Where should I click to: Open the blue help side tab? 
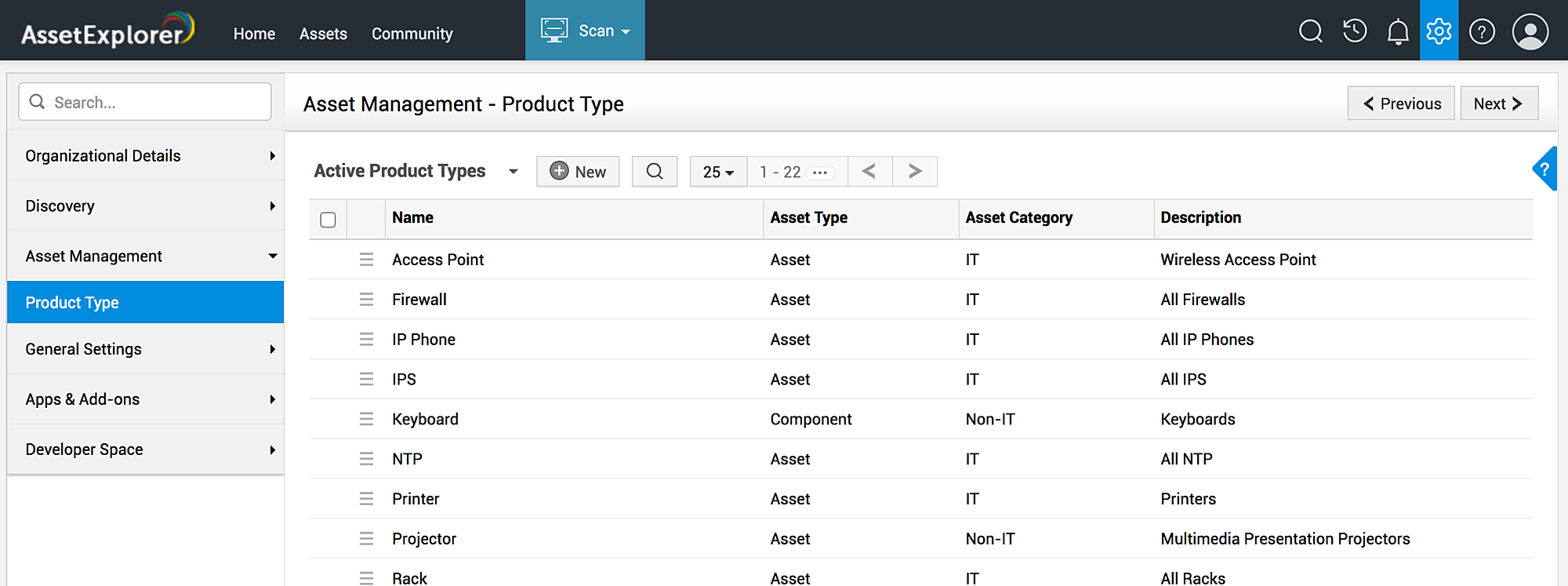1545,169
